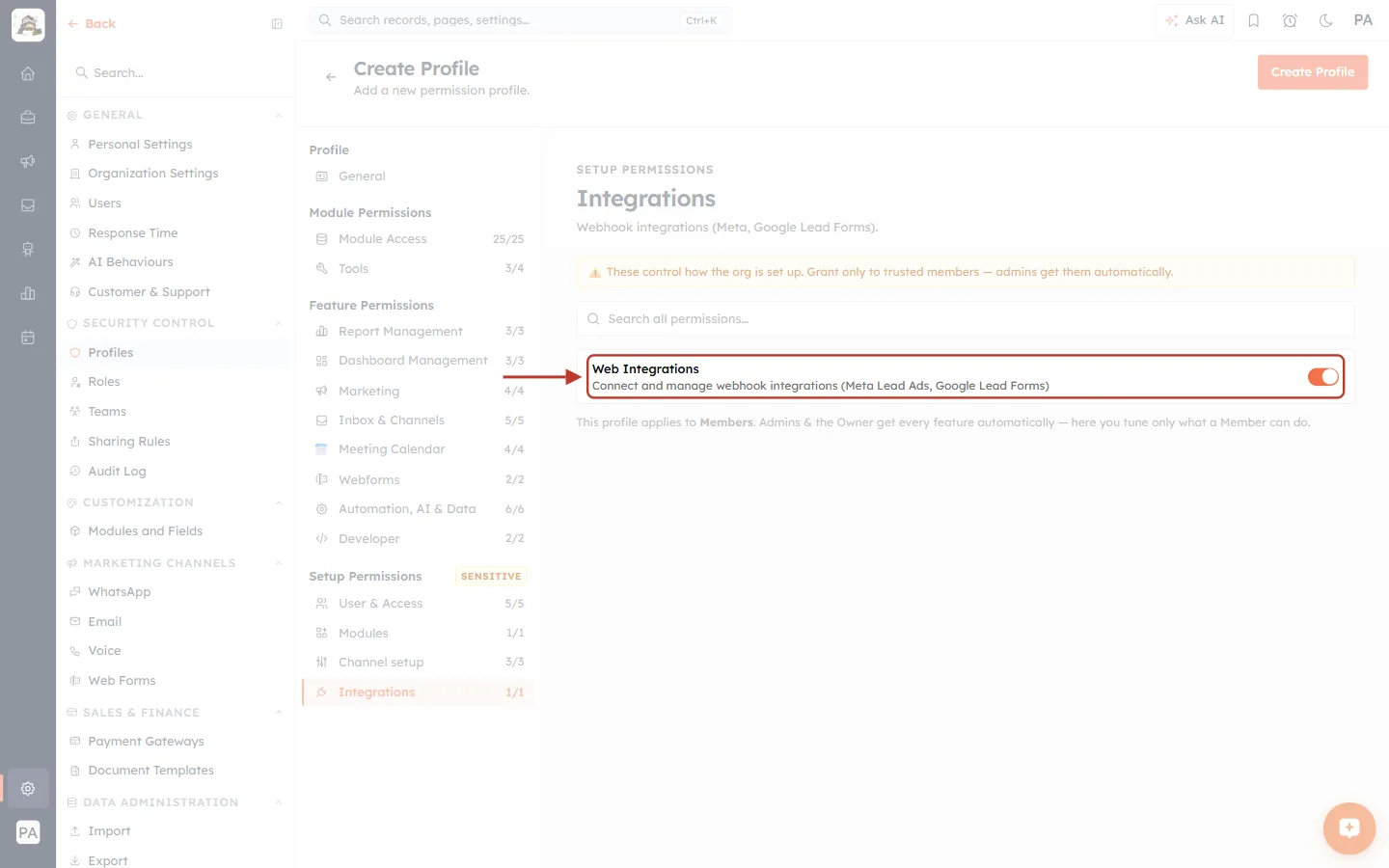This screenshot has width=1389, height=868.
Task: Click the bookmark icon in top bar
Action: (x=1254, y=20)
